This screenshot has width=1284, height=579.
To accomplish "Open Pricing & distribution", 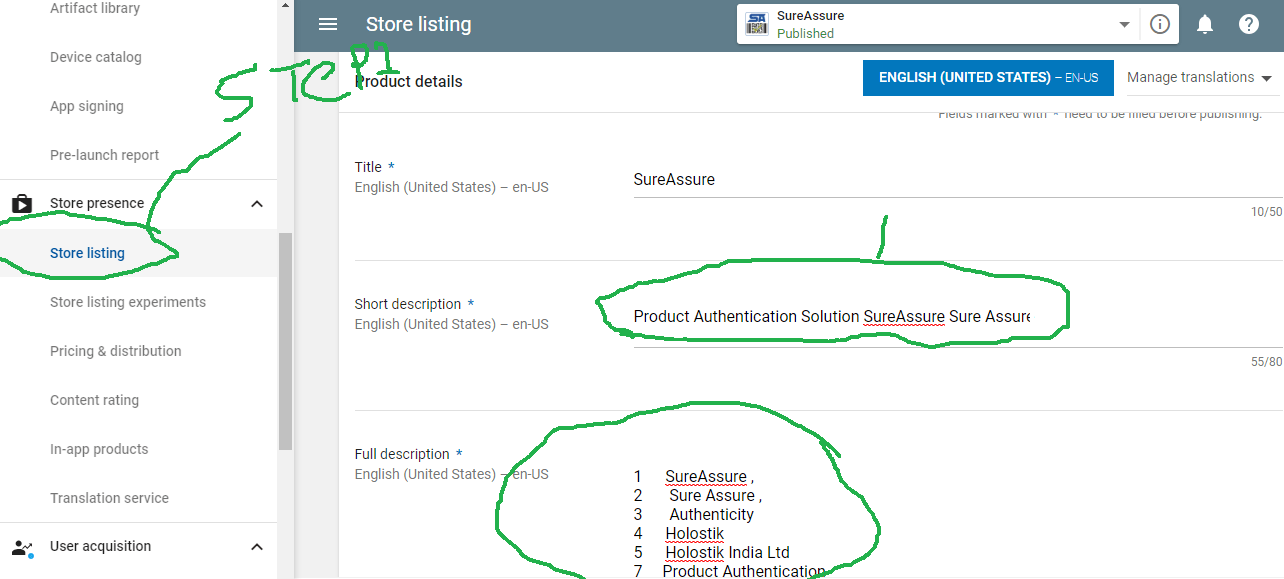I will pos(116,351).
